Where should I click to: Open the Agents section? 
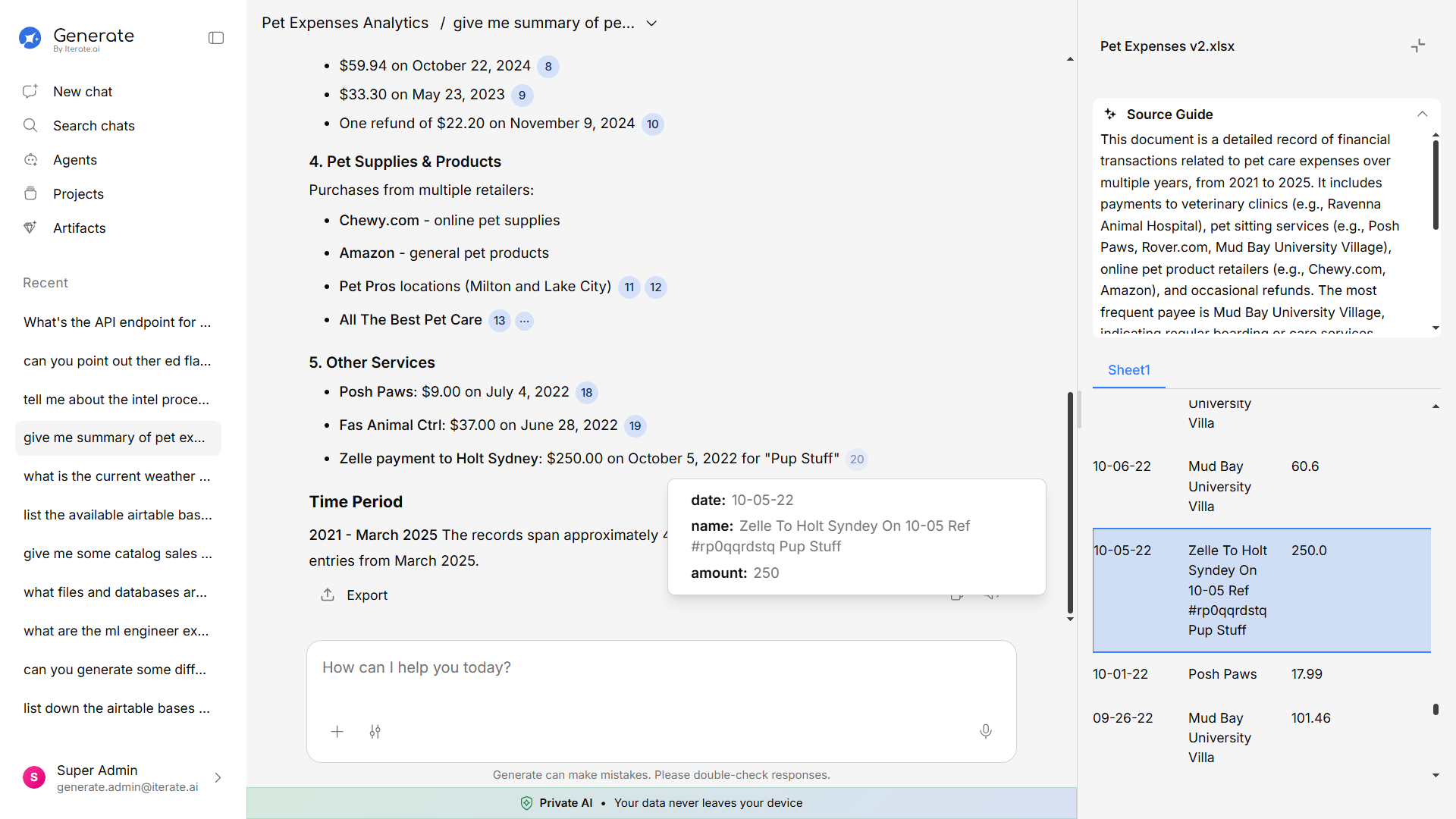(74, 160)
